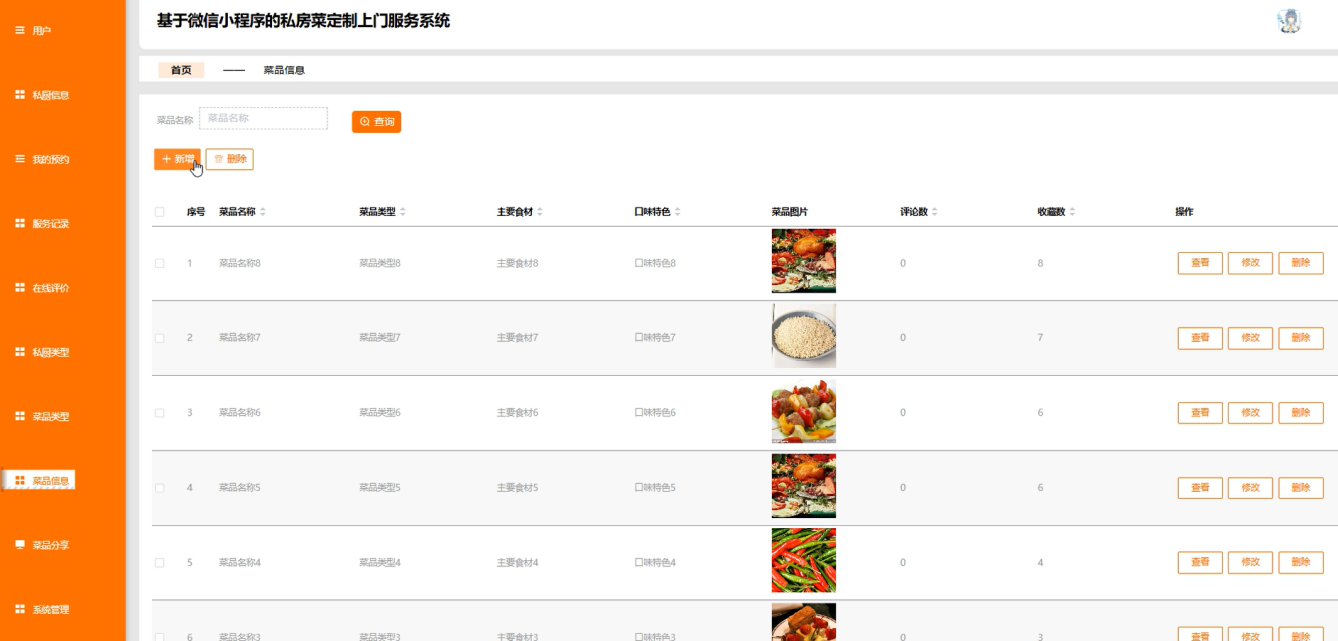Sort by 菜品名称 column arrows
This screenshot has height=641, width=1338.
(x=263, y=212)
